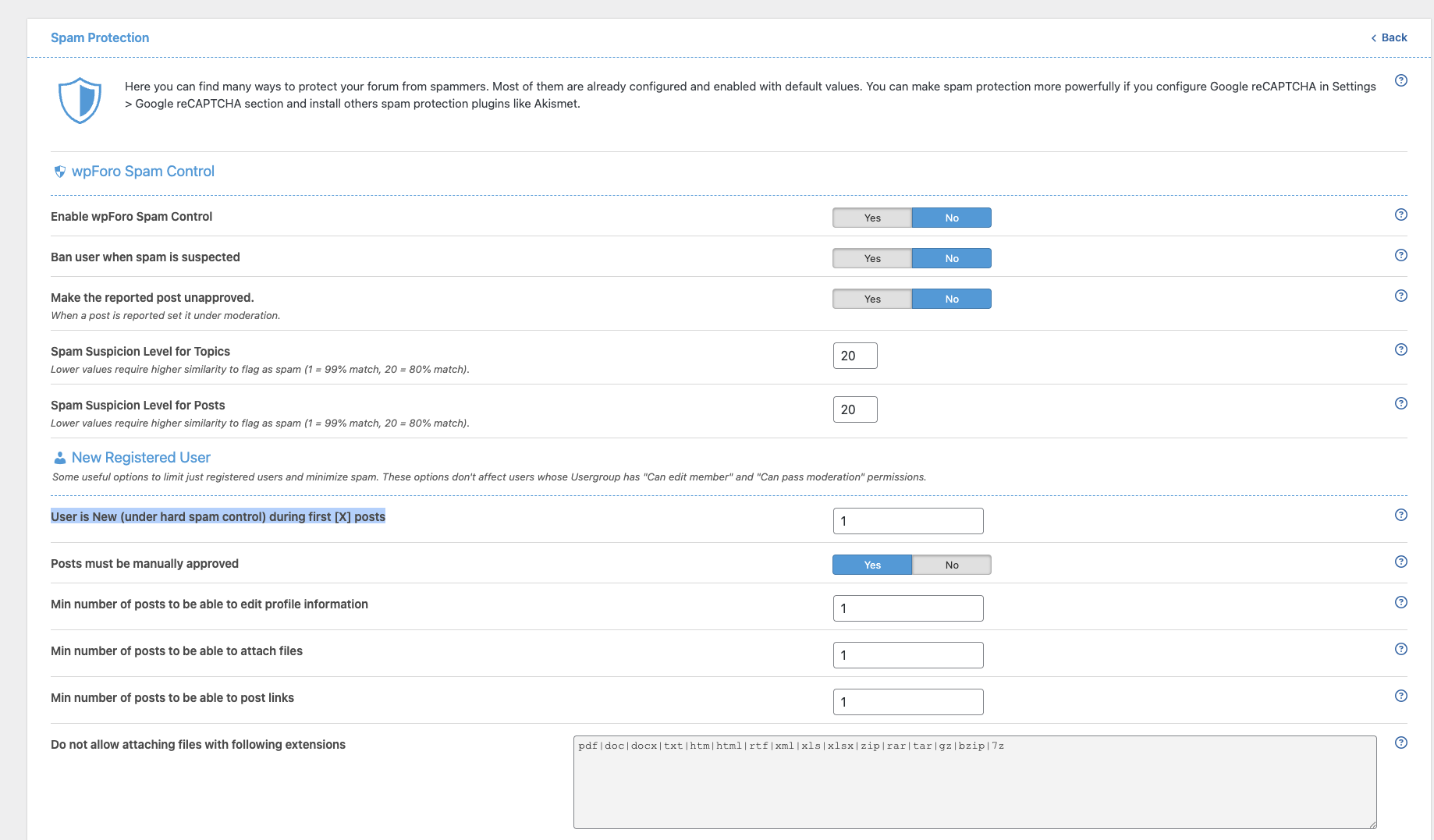Screen dimensions: 1434x840
Task: Select No for Posts must be manually approved
Action: click(951, 565)
